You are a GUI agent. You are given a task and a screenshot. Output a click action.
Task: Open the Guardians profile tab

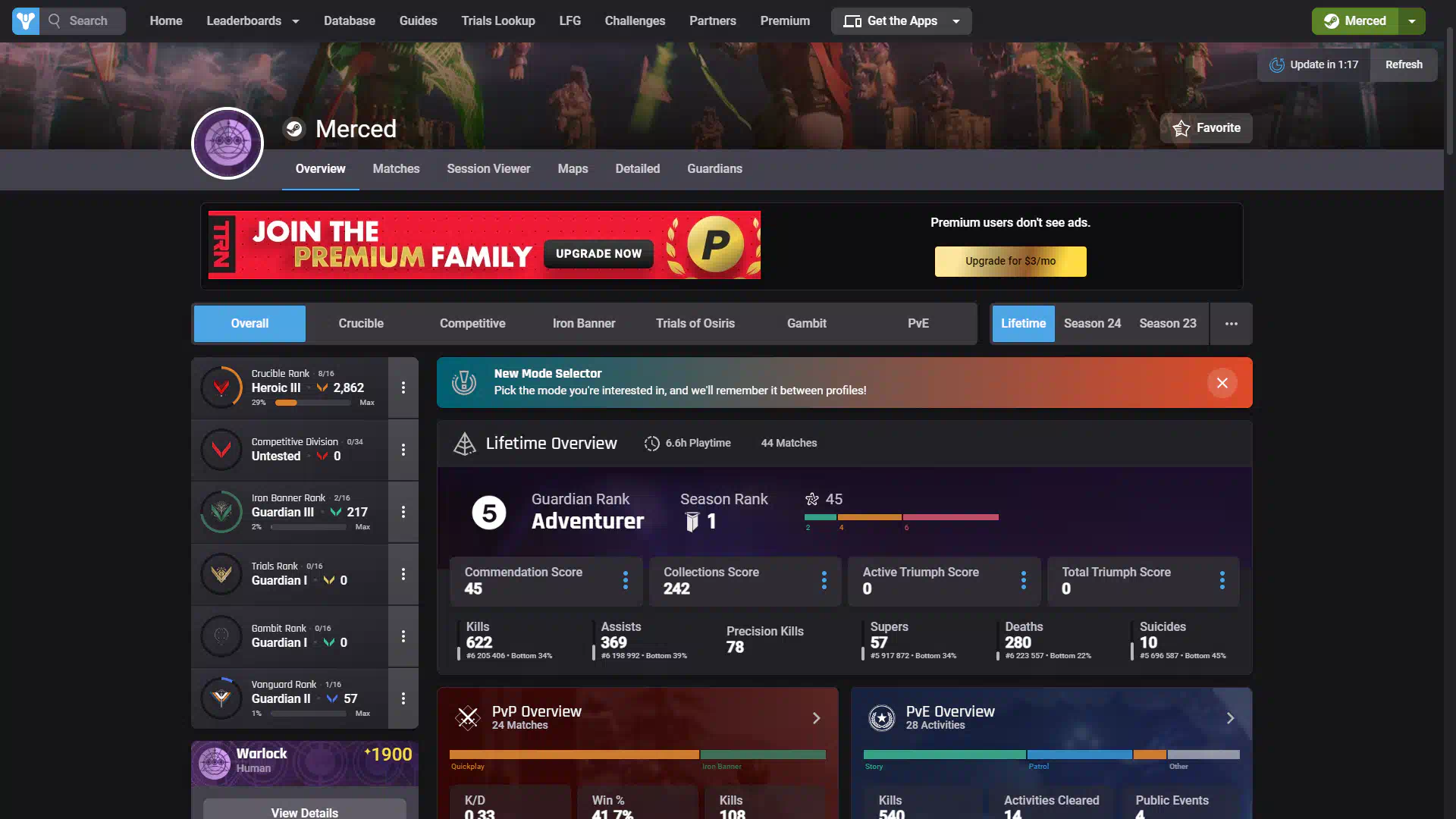click(714, 169)
